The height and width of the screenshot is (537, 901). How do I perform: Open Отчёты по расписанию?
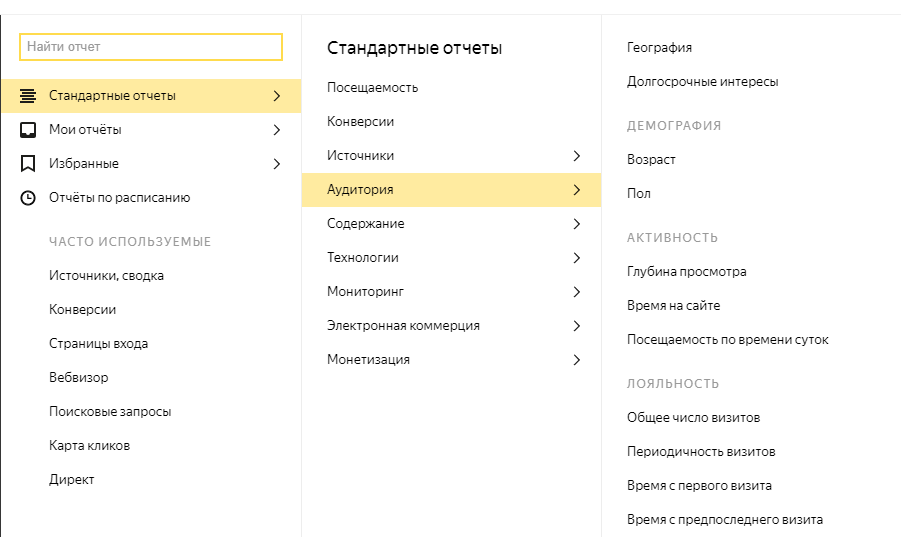click(x=151, y=198)
